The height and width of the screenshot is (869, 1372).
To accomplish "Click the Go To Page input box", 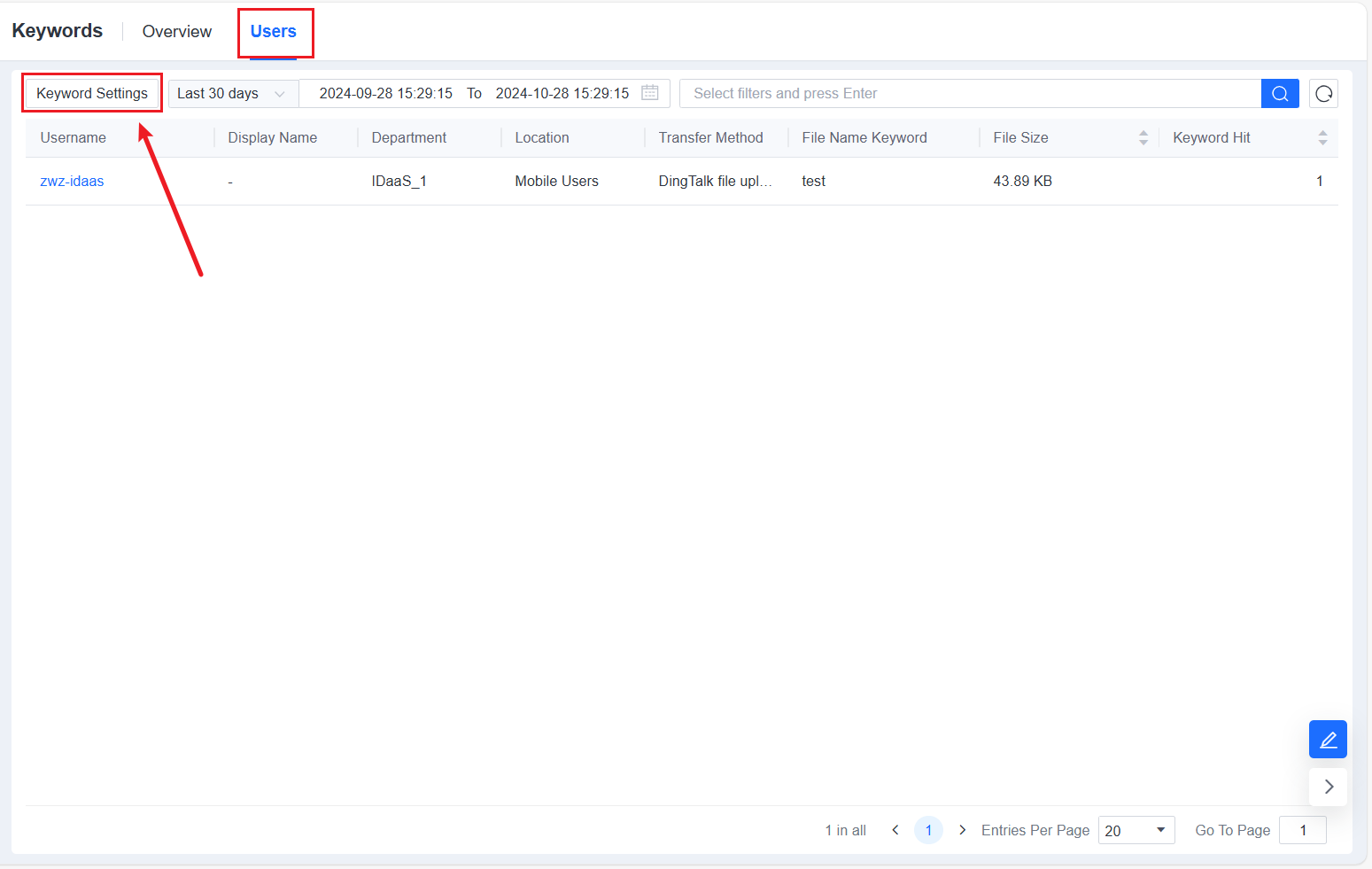I will click(1303, 830).
